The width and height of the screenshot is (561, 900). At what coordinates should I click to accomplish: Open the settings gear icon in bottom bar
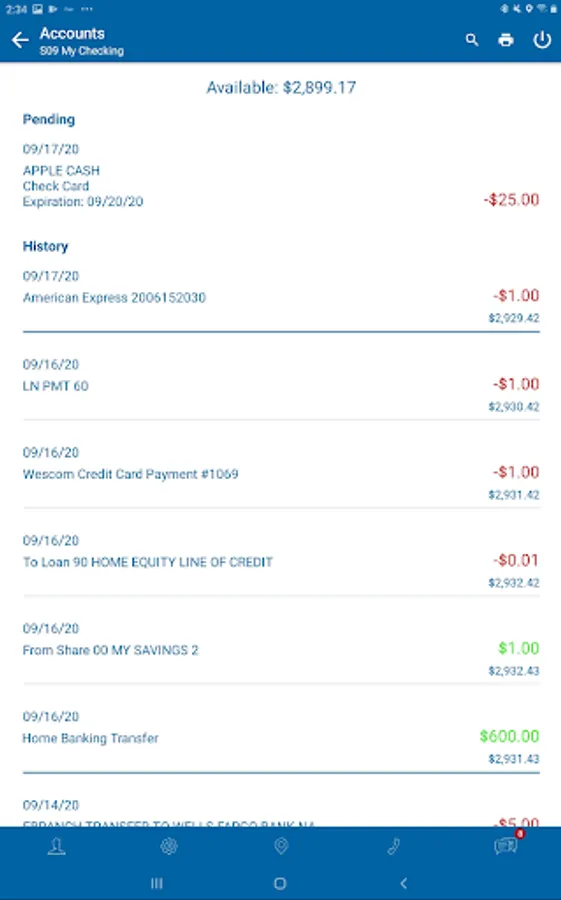[169, 847]
